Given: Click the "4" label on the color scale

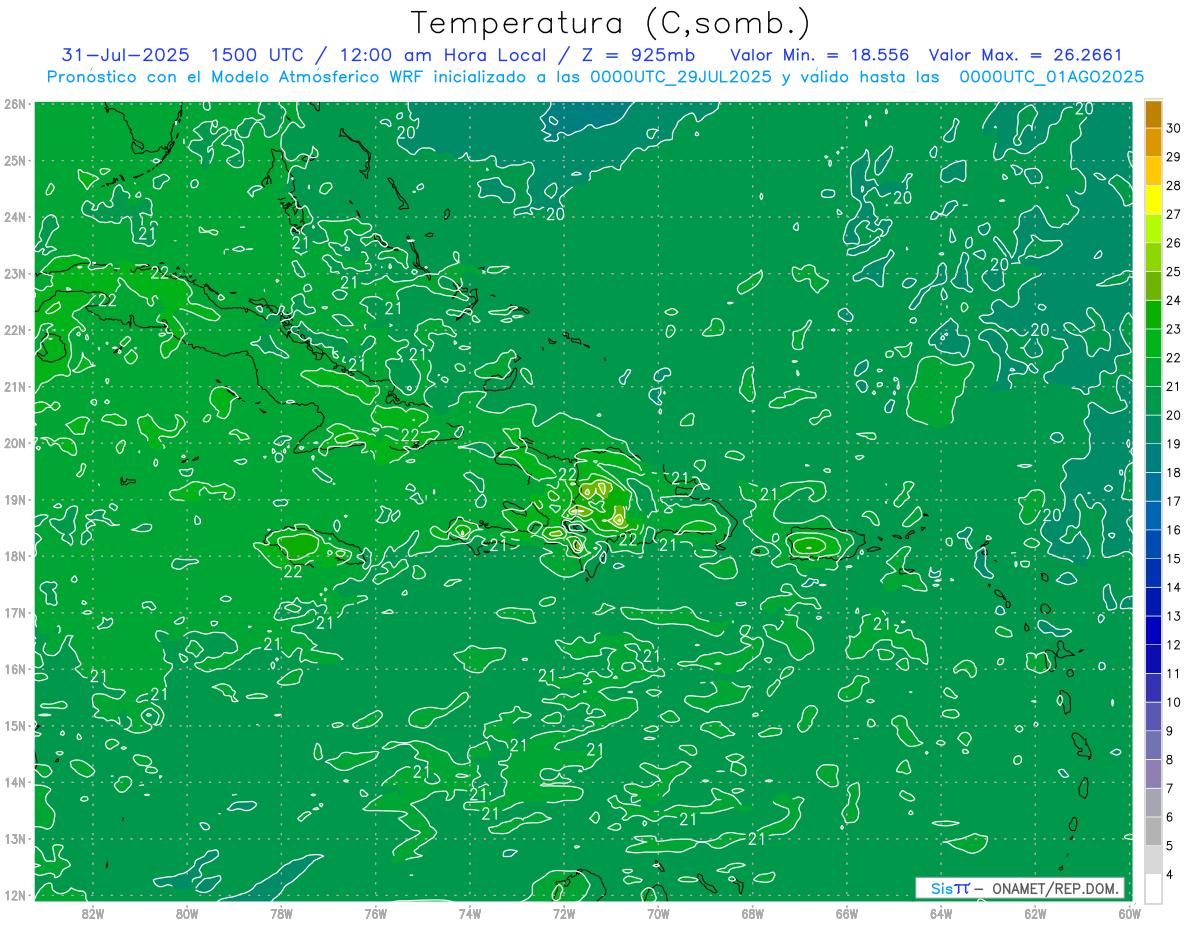Looking at the screenshot, I should tap(1171, 874).
